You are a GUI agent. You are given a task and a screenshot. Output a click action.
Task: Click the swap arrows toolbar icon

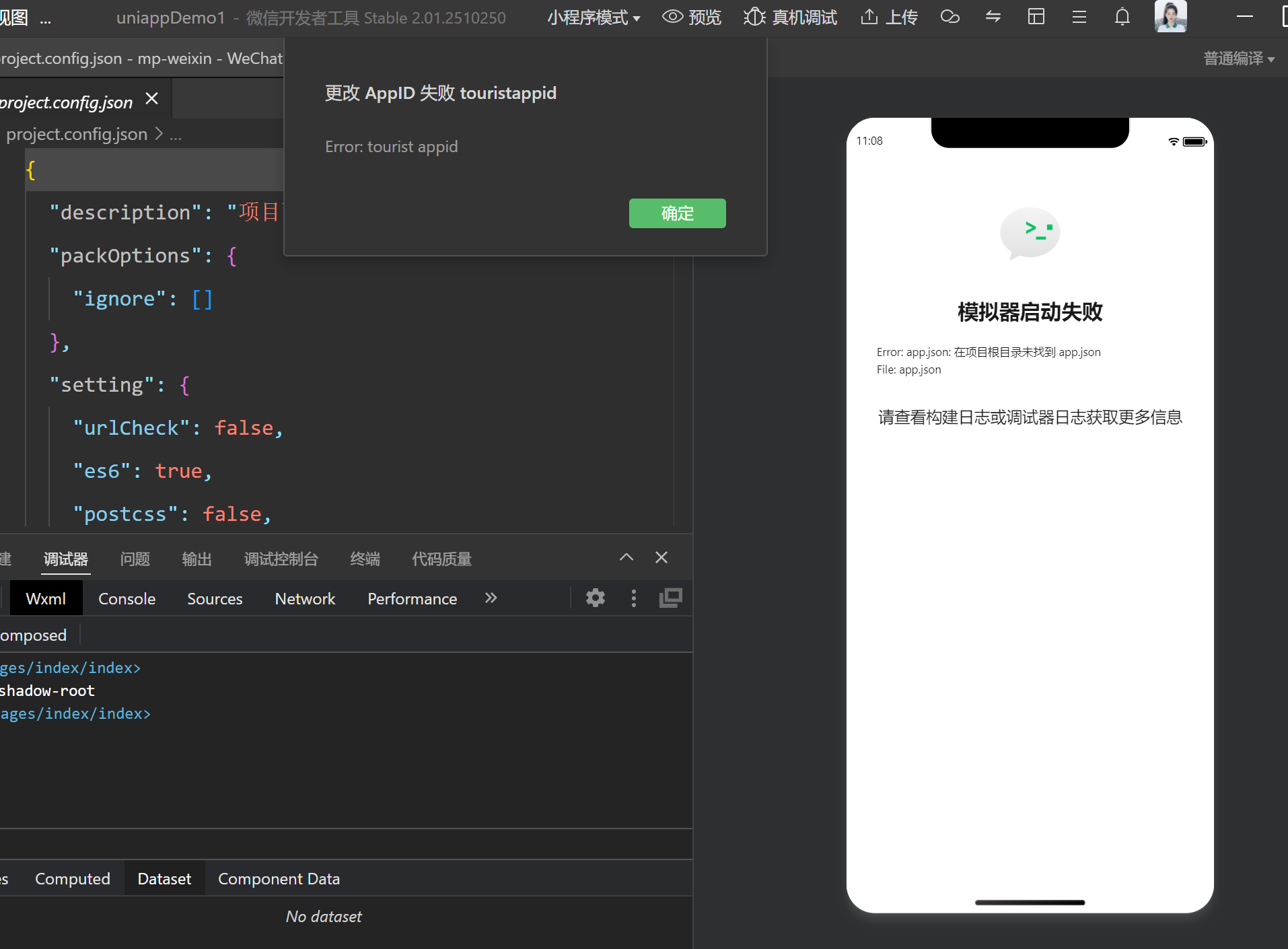pos(993,17)
